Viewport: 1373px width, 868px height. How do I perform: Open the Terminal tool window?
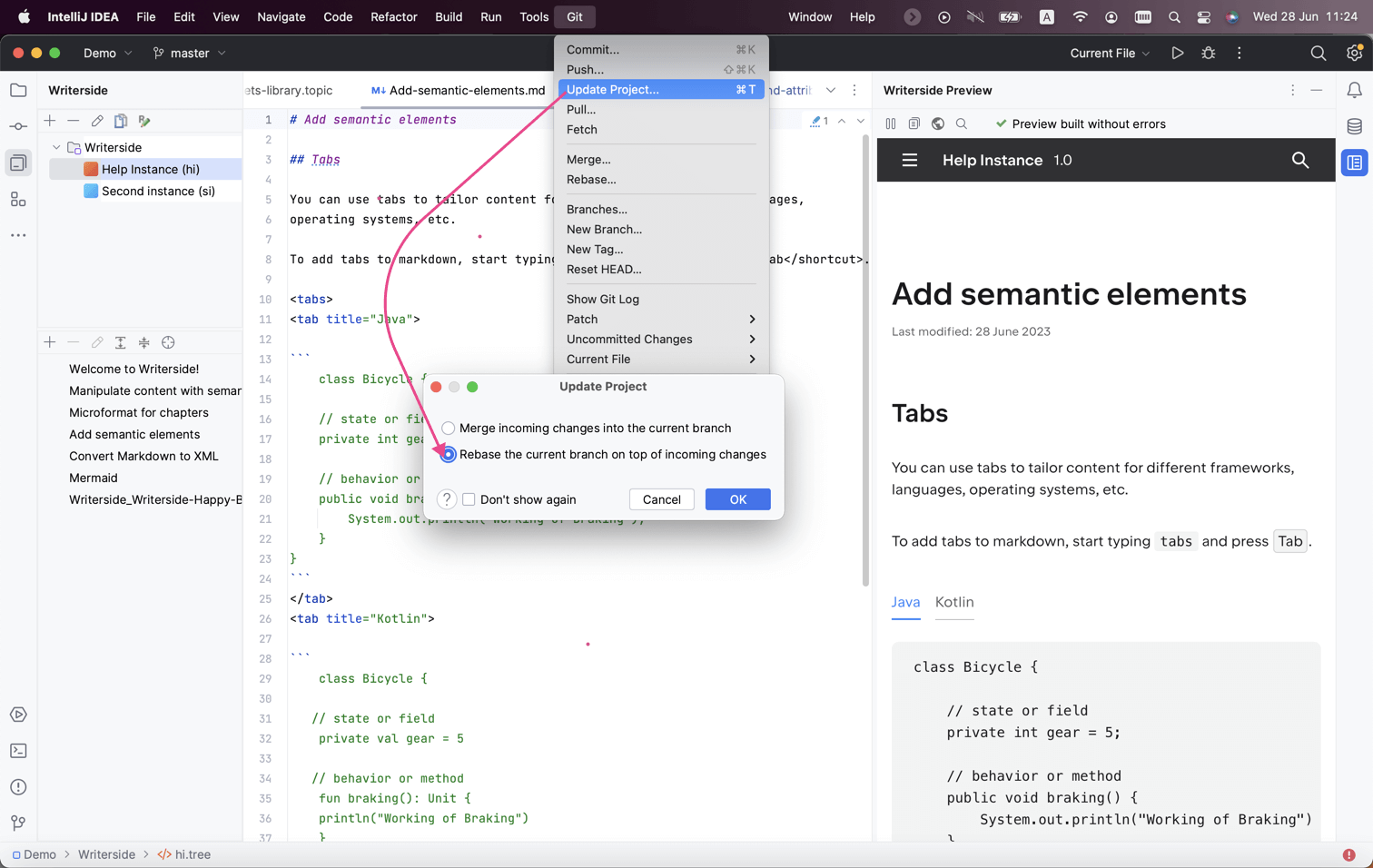[18, 751]
